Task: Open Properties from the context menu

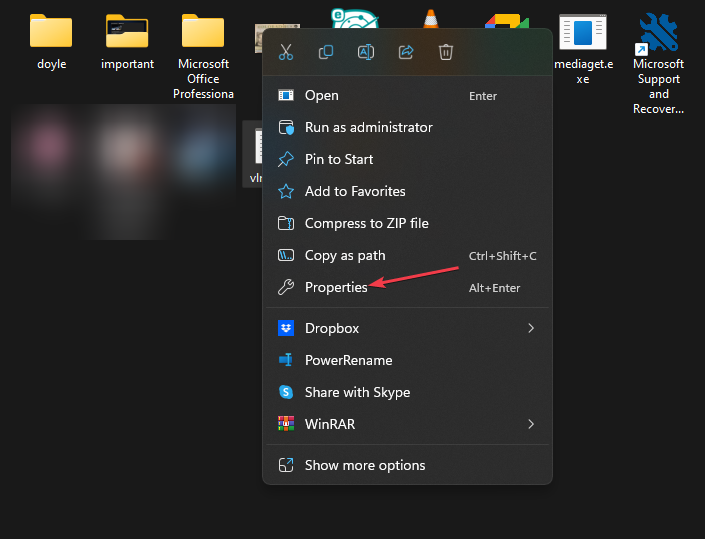Action: [x=407, y=287]
